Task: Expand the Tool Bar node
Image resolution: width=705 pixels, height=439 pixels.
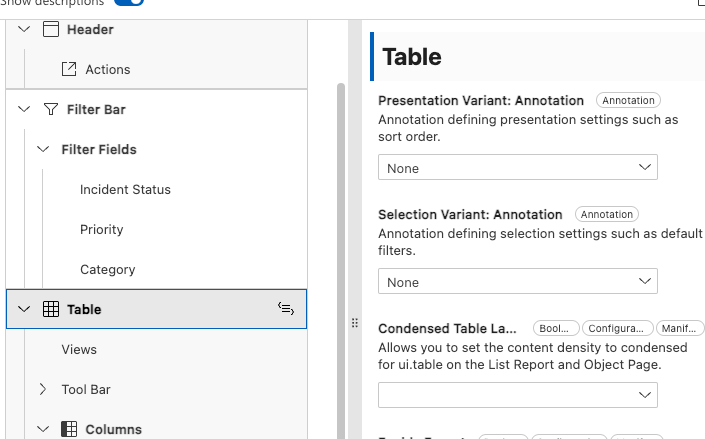Action: 43,390
